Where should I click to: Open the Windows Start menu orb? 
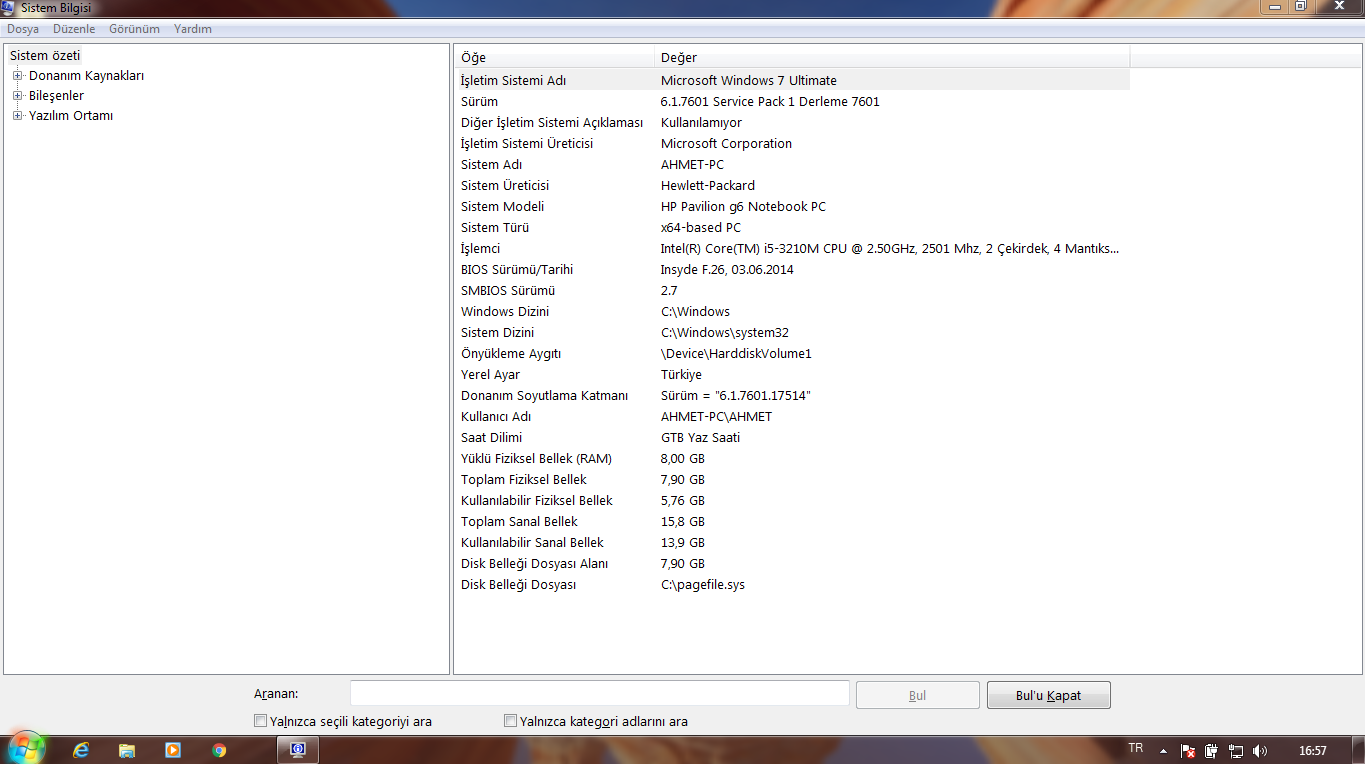[x=26, y=748]
